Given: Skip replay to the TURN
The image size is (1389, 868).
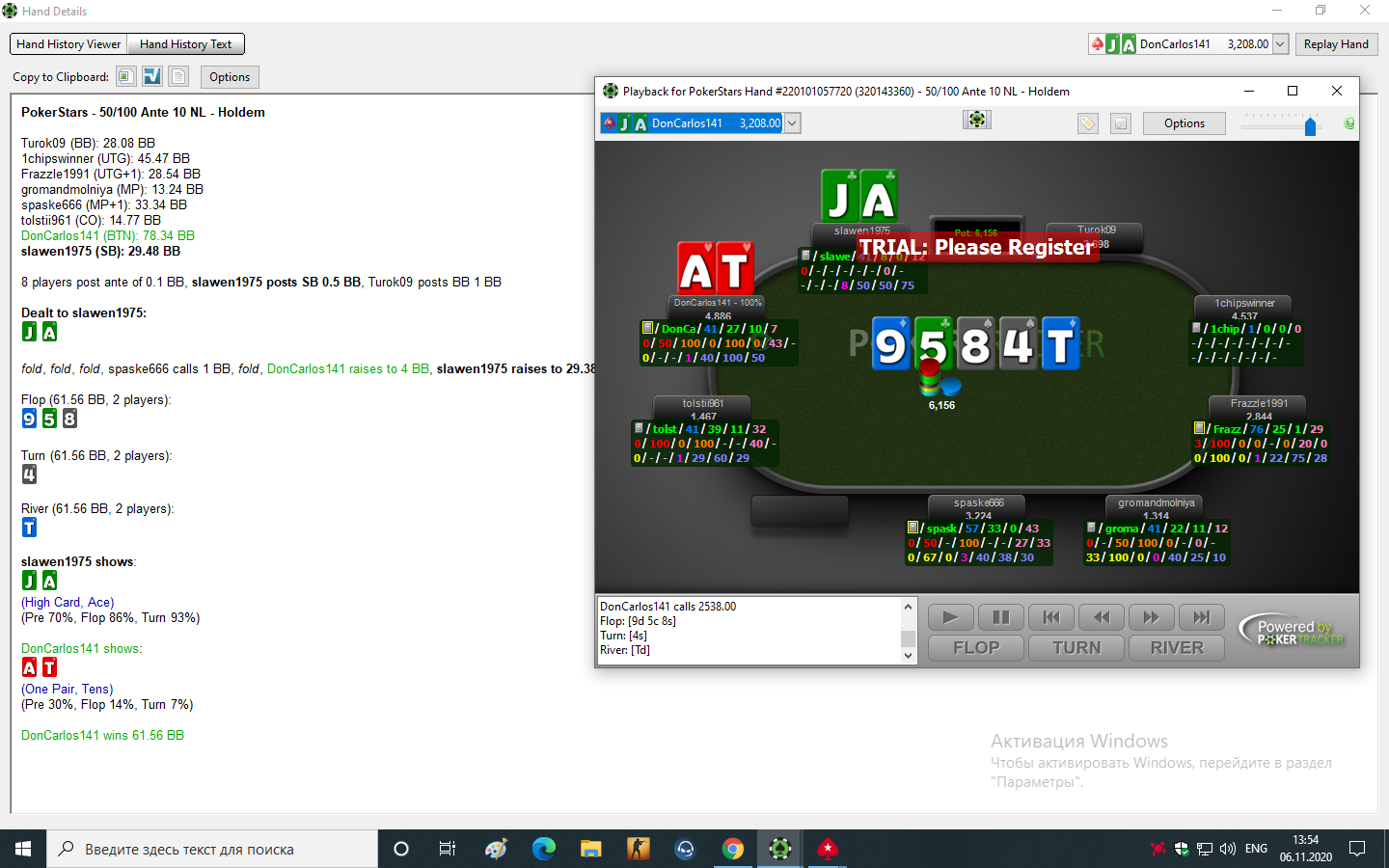Looking at the screenshot, I should (x=1076, y=648).
